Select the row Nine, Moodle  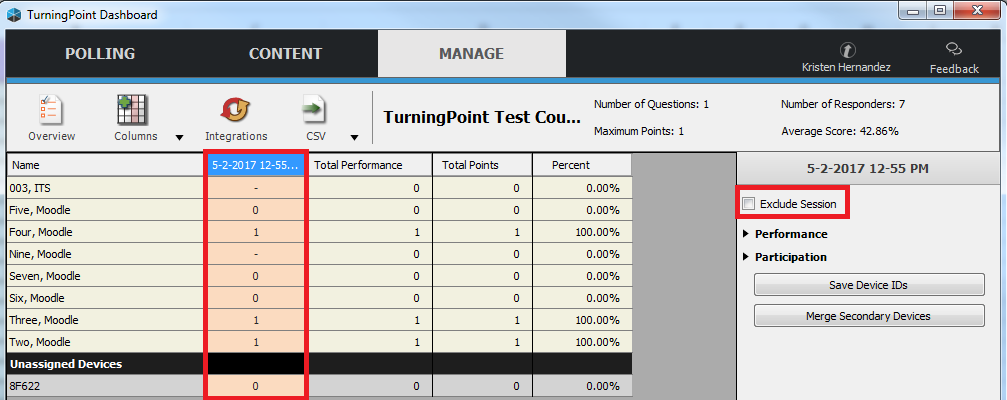(x=319, y=254)
